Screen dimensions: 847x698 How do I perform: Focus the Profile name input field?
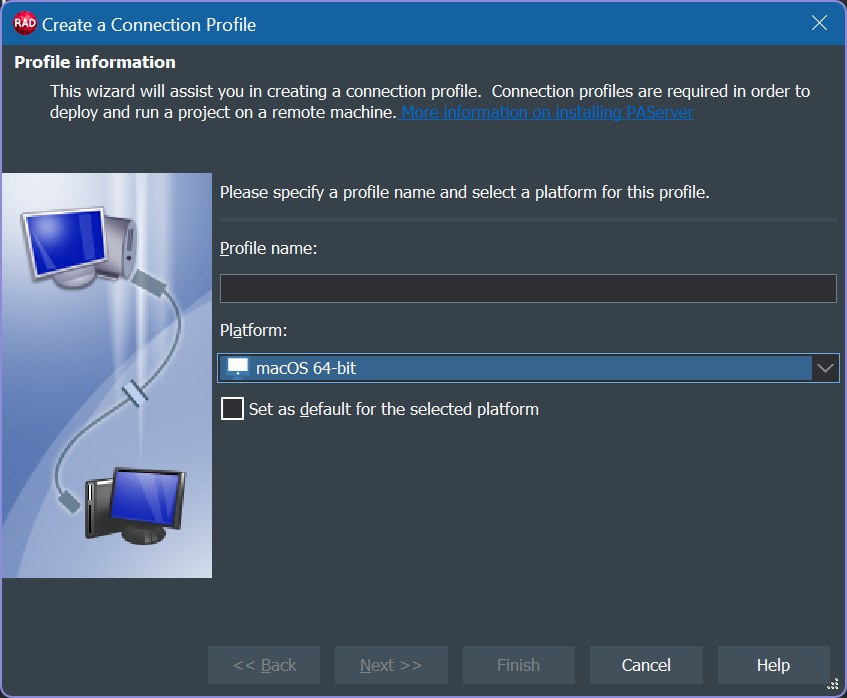point(528,288)
